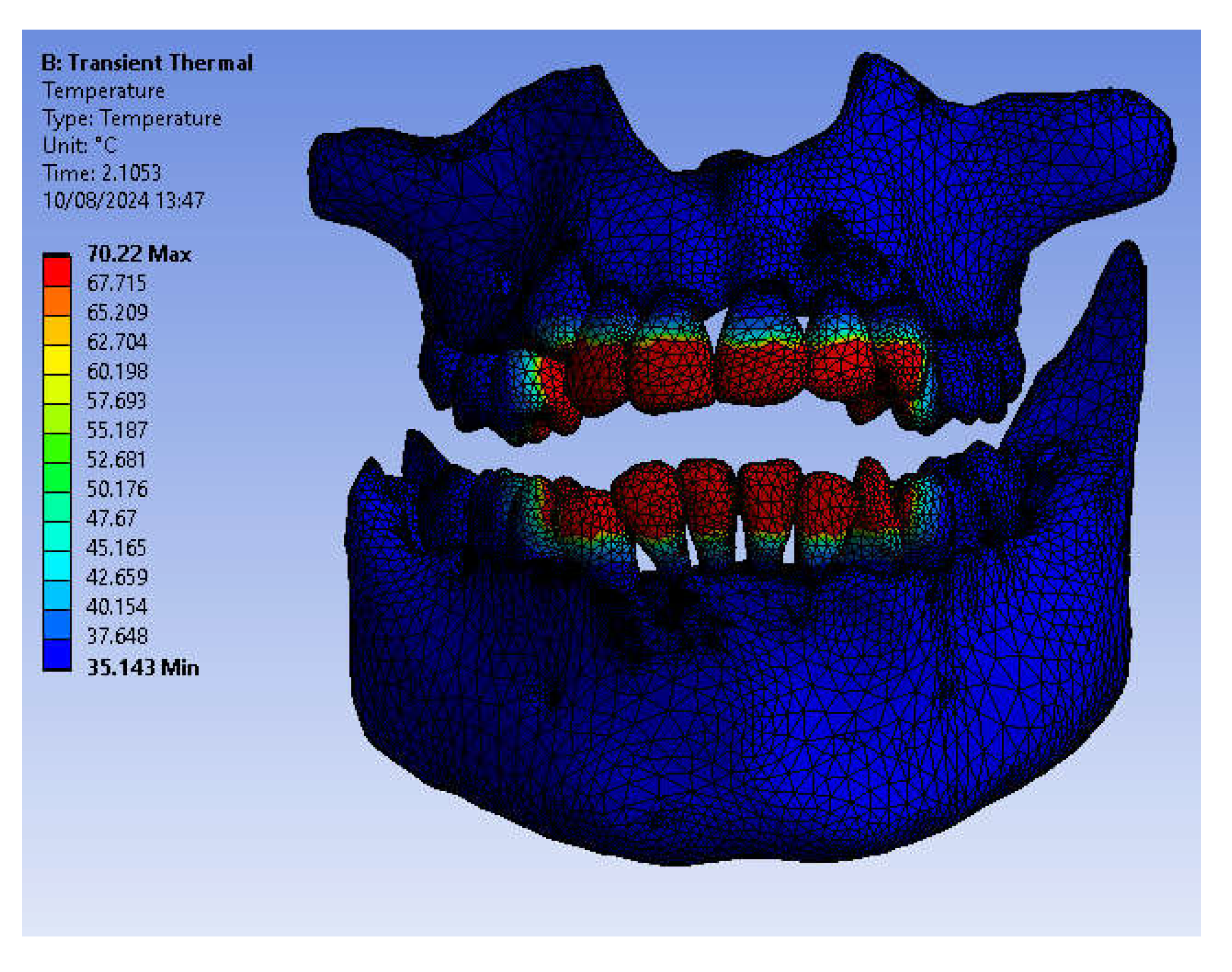
Task: Click the 37.648 legend value
Action: point(116,636)
